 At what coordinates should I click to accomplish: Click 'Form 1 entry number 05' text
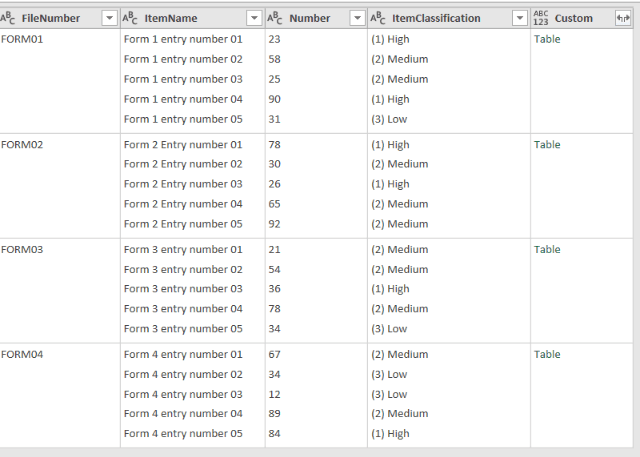coord(183,119)
